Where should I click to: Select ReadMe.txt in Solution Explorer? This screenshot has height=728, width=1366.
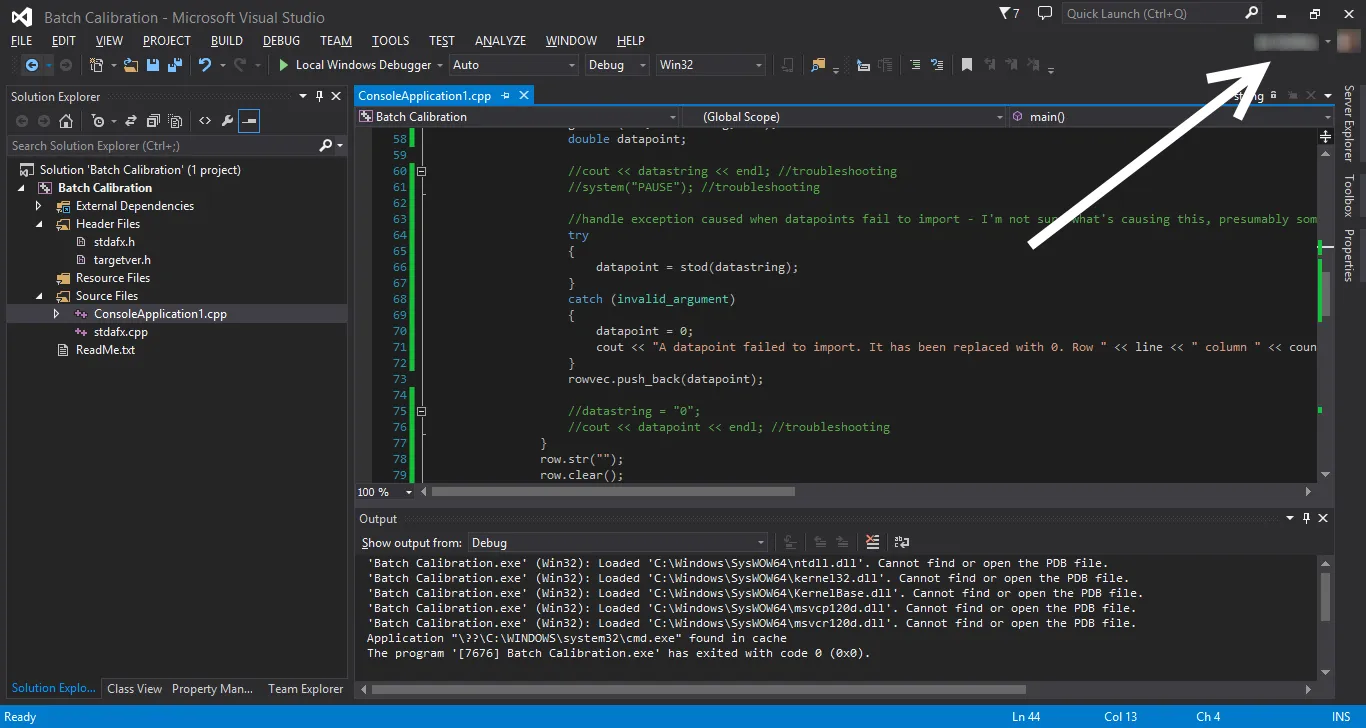[105, 350]
